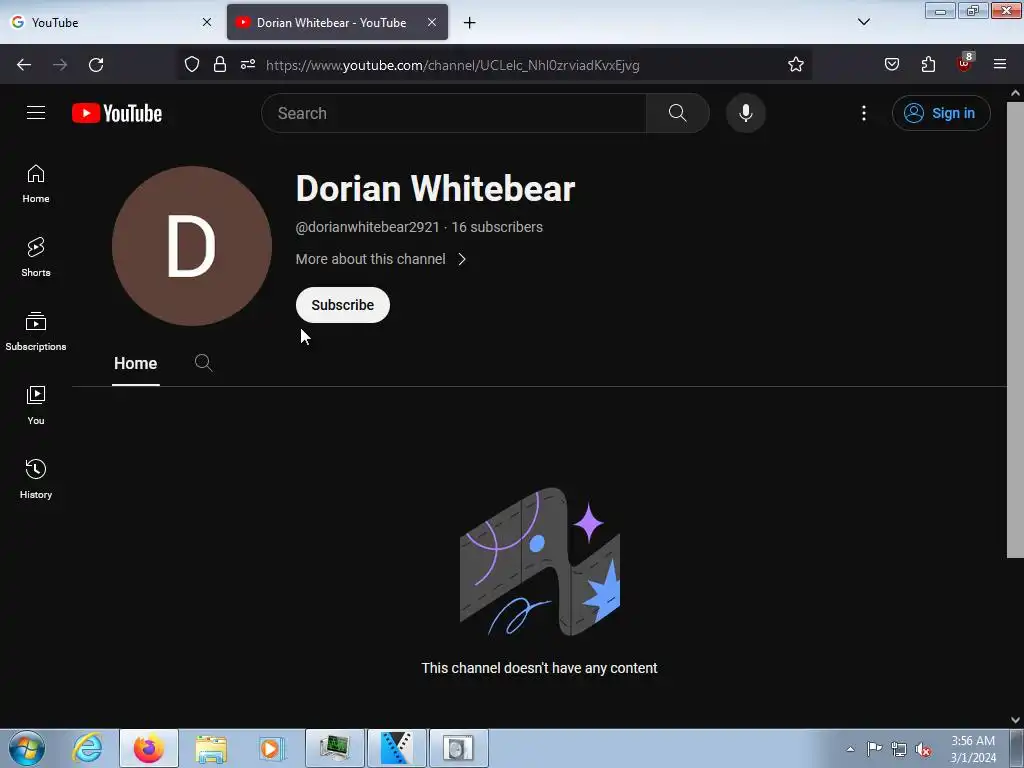Click This channel doesn't have any content text
Viewport: 1024px width, 768px height.
(x=539, y=668)
